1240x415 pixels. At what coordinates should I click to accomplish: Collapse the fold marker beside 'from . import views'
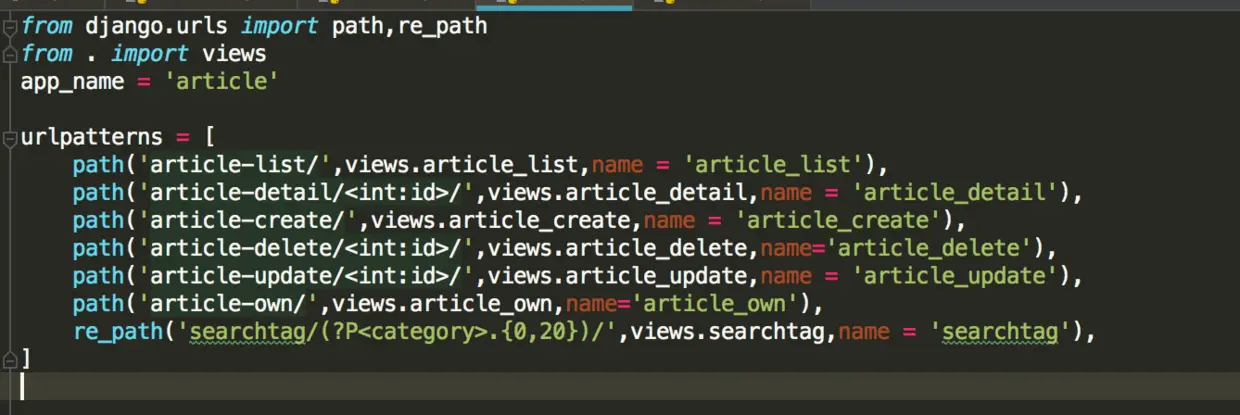click(9, 53)
